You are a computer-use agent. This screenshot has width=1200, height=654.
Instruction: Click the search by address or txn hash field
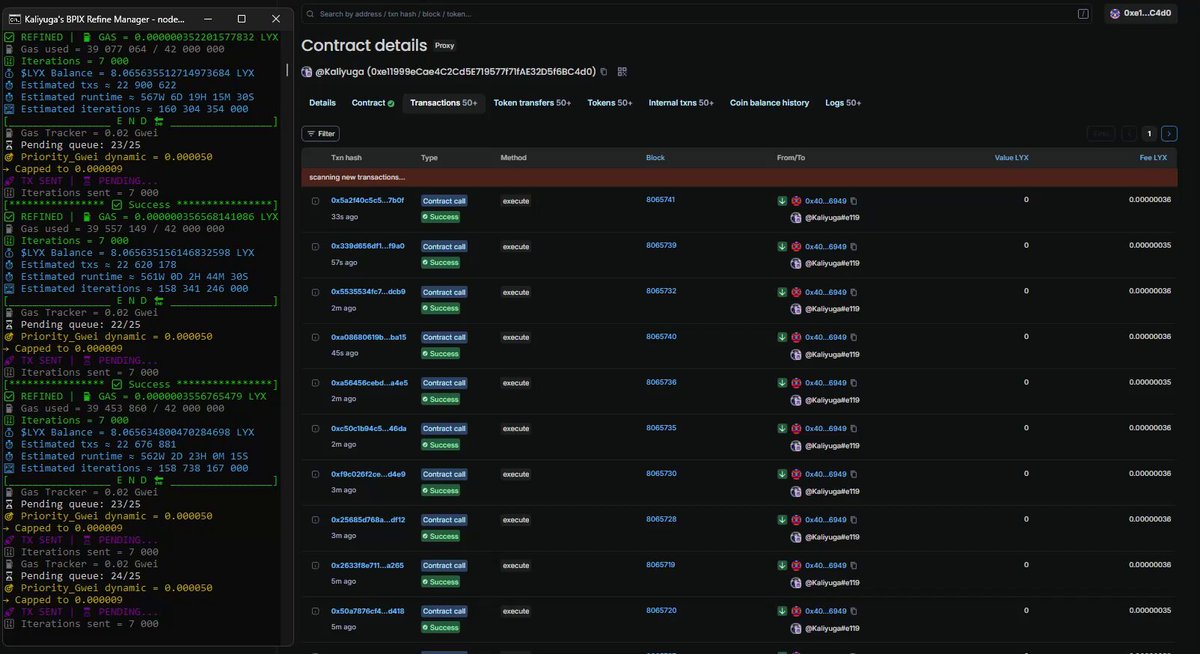click(690, 14)
